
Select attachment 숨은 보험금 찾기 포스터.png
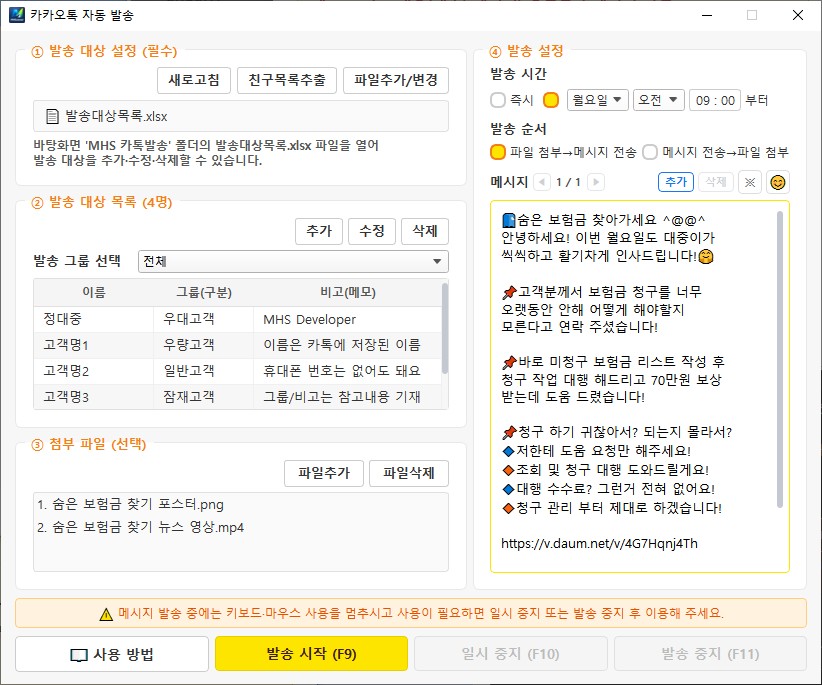pyautogui.click(x=131, y=505)
